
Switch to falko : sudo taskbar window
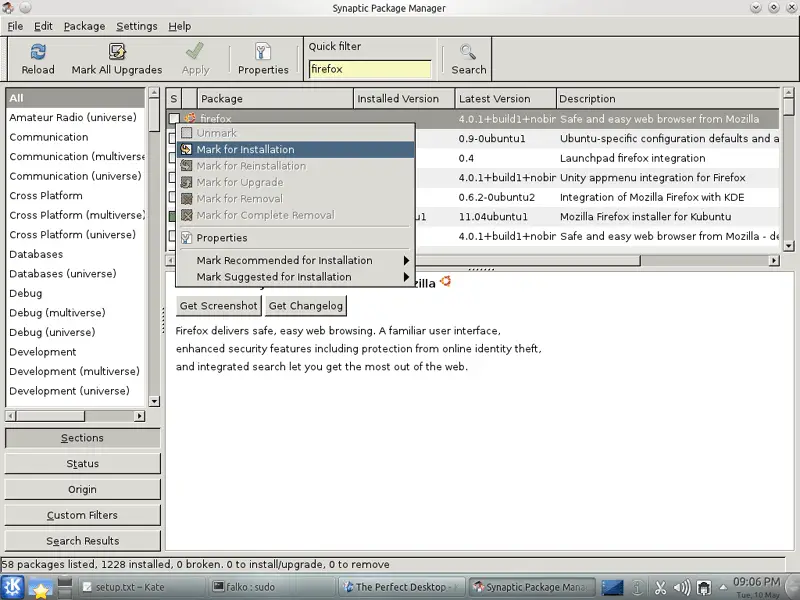pyautogui.click(x=272, y=587)
